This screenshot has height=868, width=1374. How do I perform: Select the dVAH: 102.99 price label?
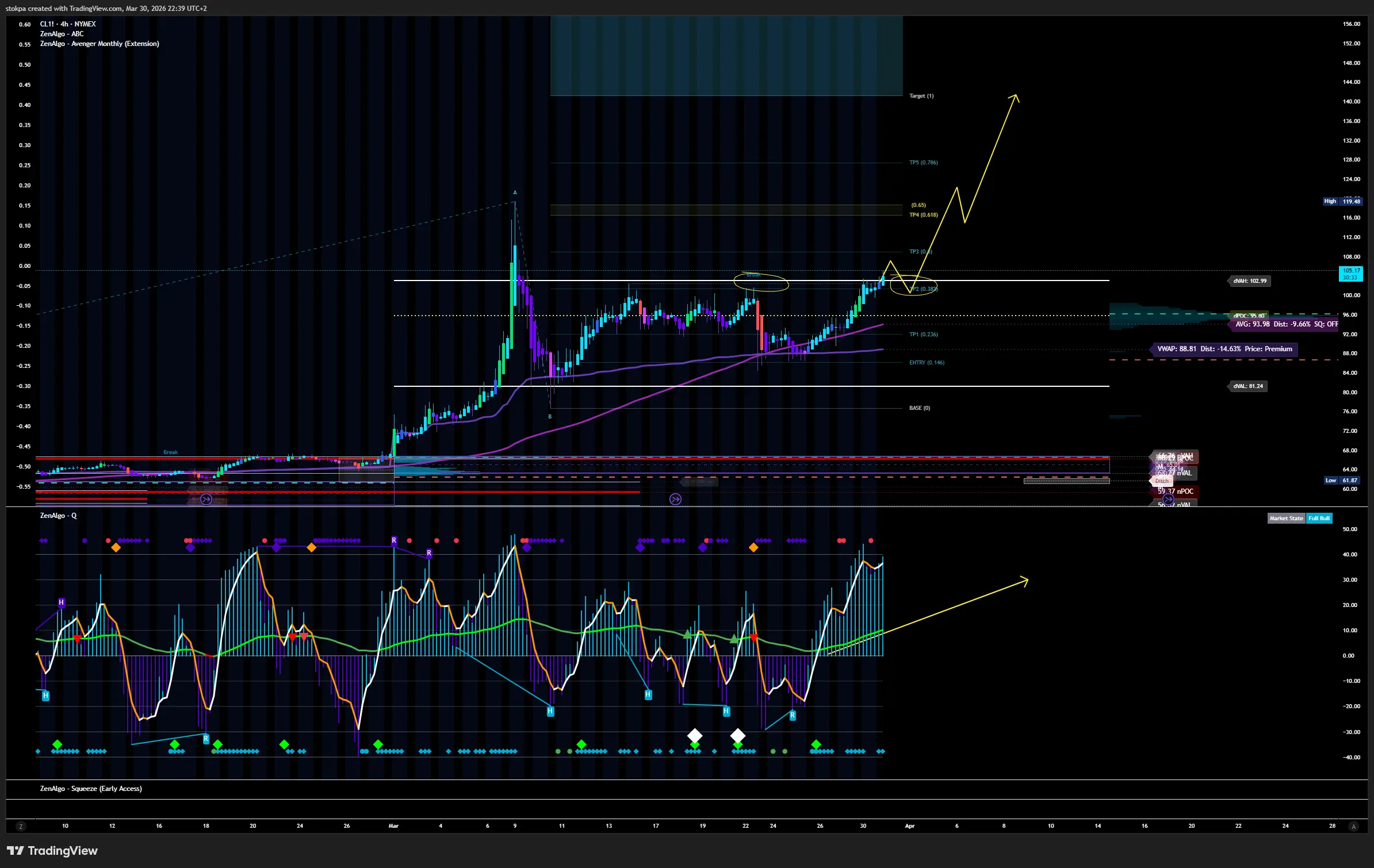1249,281
